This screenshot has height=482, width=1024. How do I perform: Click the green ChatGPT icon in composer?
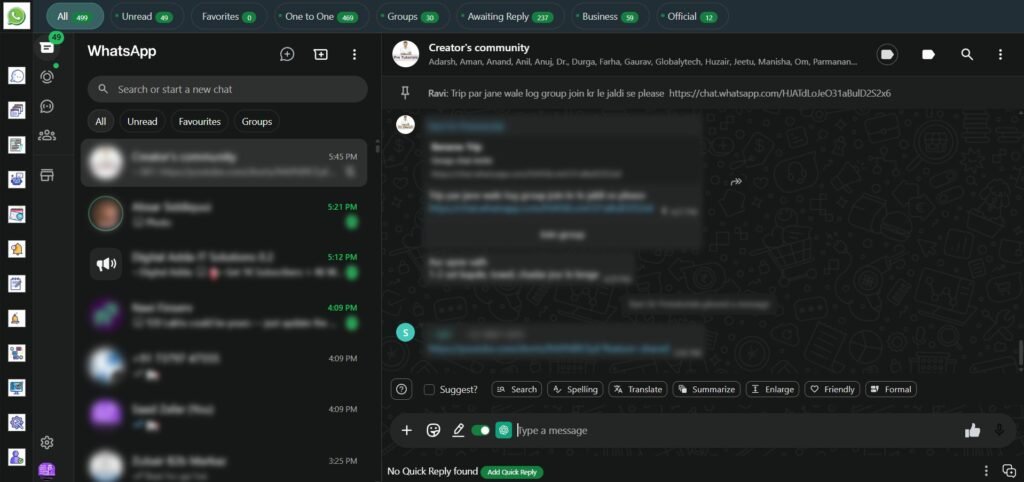tap(504, 430)
